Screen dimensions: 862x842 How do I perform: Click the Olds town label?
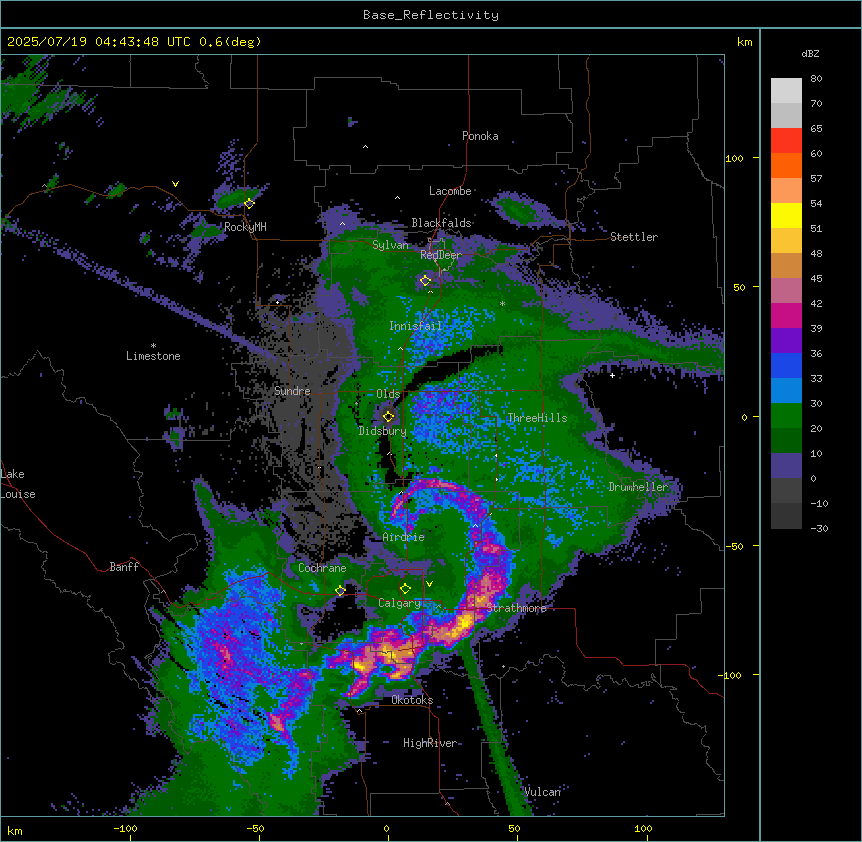point(388,394)
